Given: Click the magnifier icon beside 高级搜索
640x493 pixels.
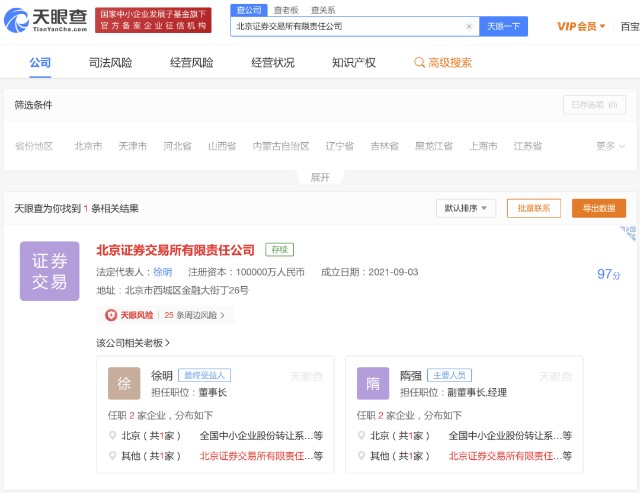Looking at the screenshot, I should pos(420,63).
